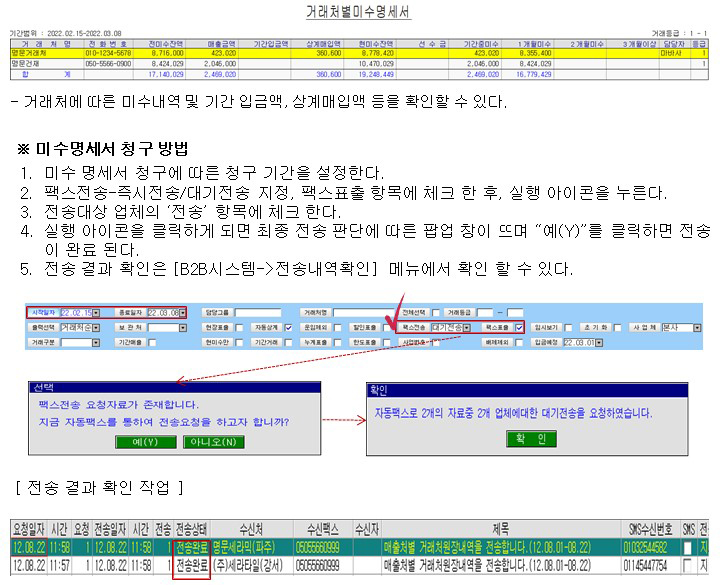The image size is (720, 585).
Task: Select the highlighted 명문거래처 row
Action: click(x=359, y=53)
